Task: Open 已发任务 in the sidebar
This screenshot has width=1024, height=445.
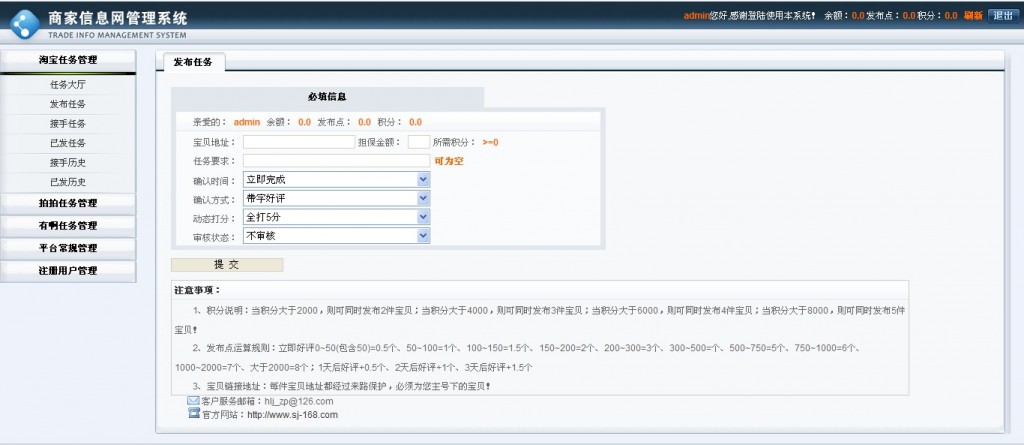Action: (68, 143)
